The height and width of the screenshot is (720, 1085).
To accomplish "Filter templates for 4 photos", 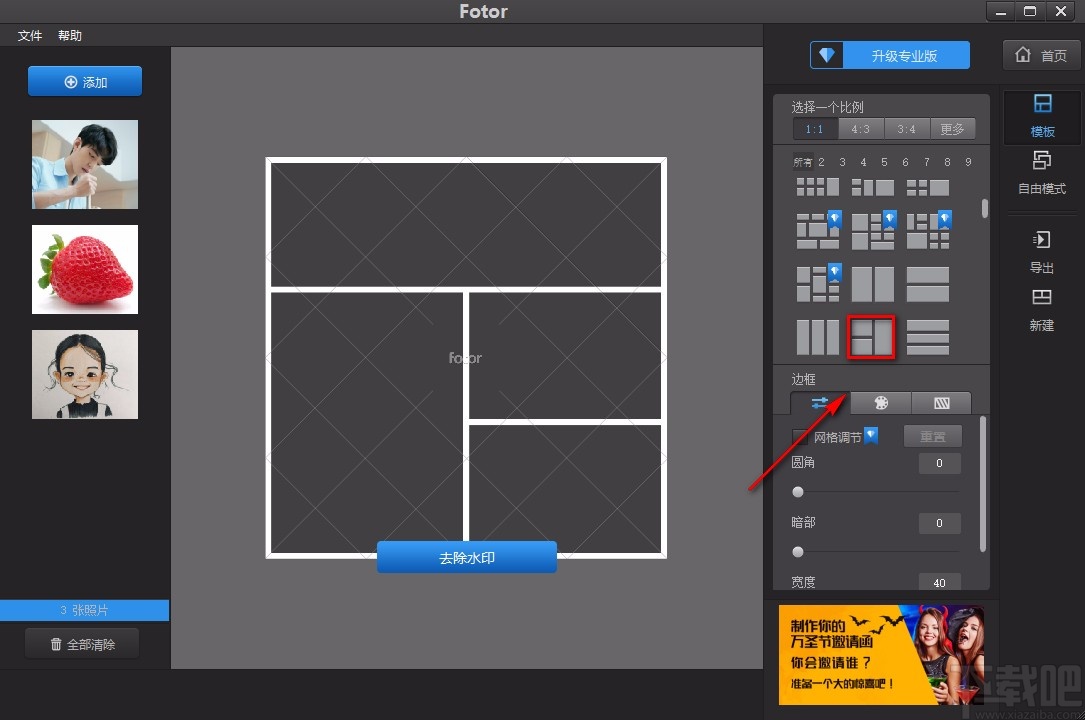I will point(863,162).
